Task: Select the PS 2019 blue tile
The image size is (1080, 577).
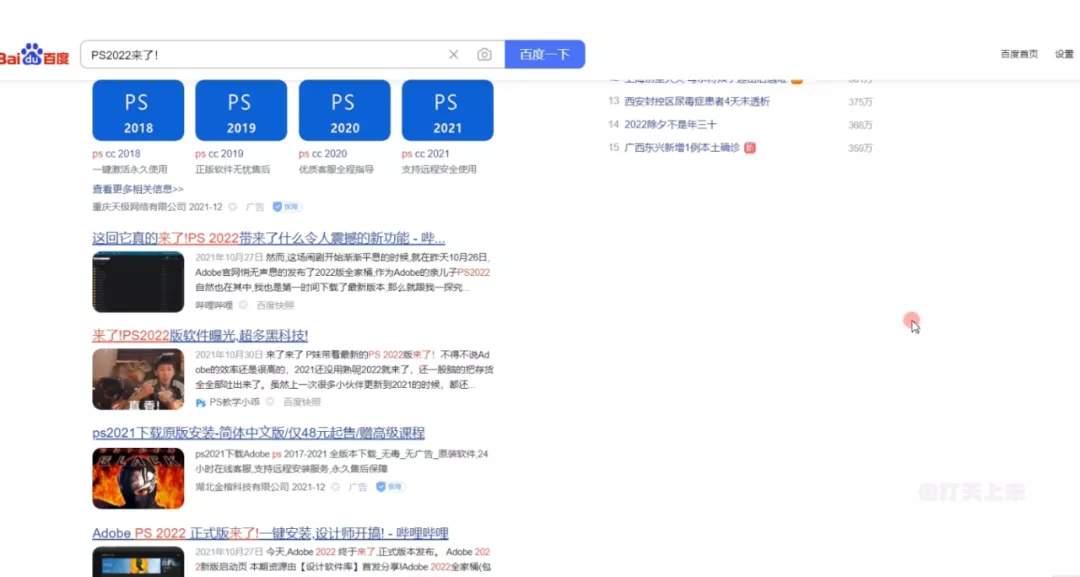Action: [x=241, y=110]
